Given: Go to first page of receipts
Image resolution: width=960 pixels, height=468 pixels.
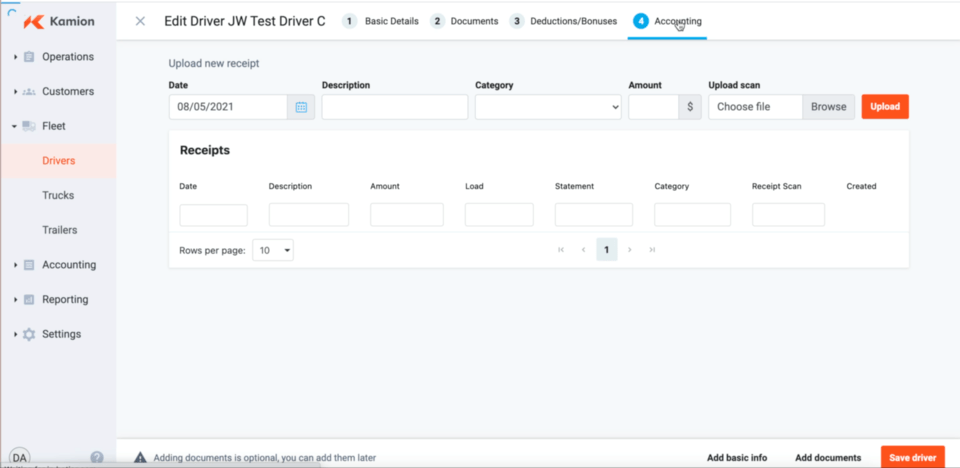Looking at the screenshot, I should [561, 249].
